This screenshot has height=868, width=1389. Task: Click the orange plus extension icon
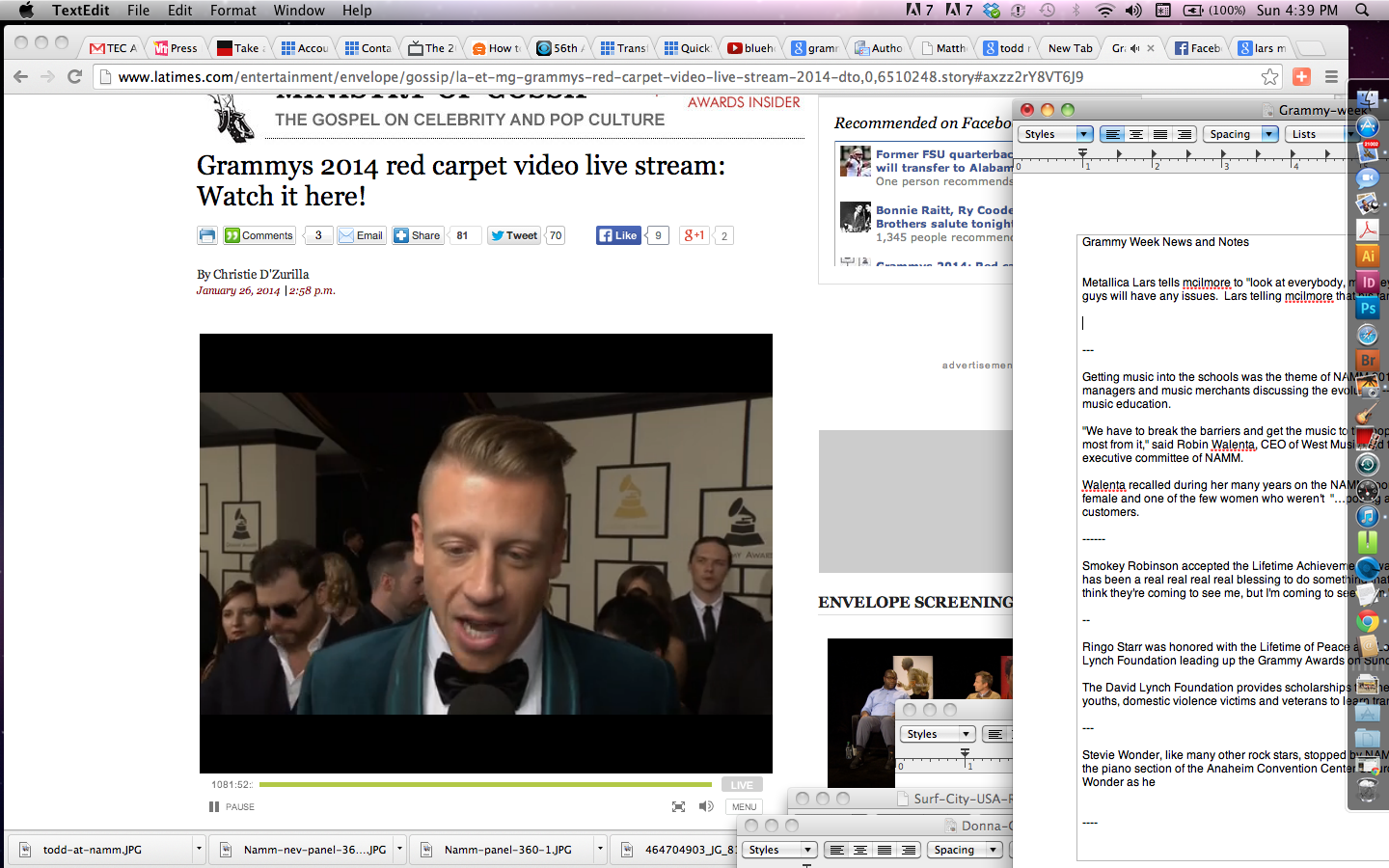point(1301,76)
